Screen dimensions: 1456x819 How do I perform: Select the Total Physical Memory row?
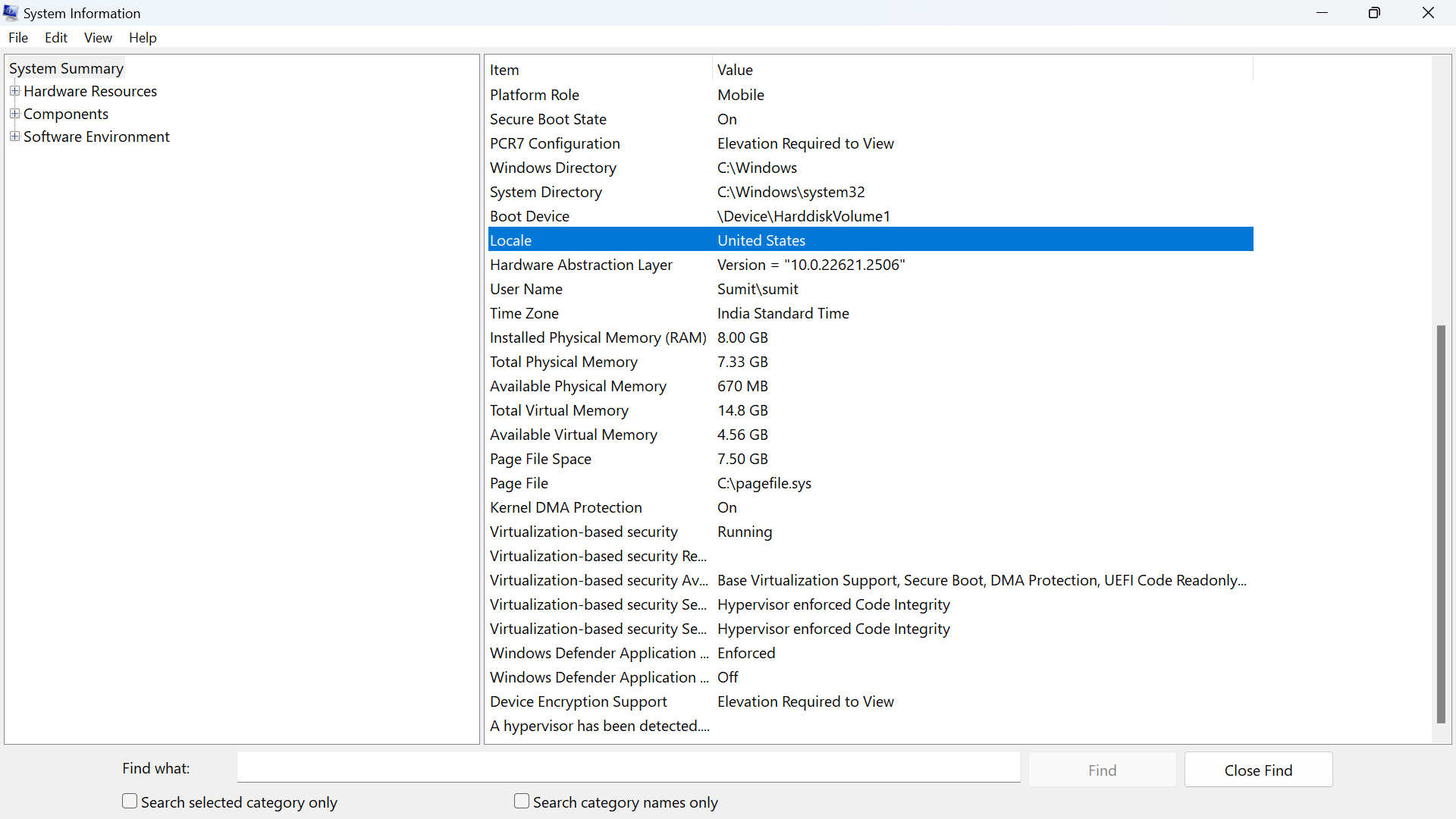click(871, 362)
